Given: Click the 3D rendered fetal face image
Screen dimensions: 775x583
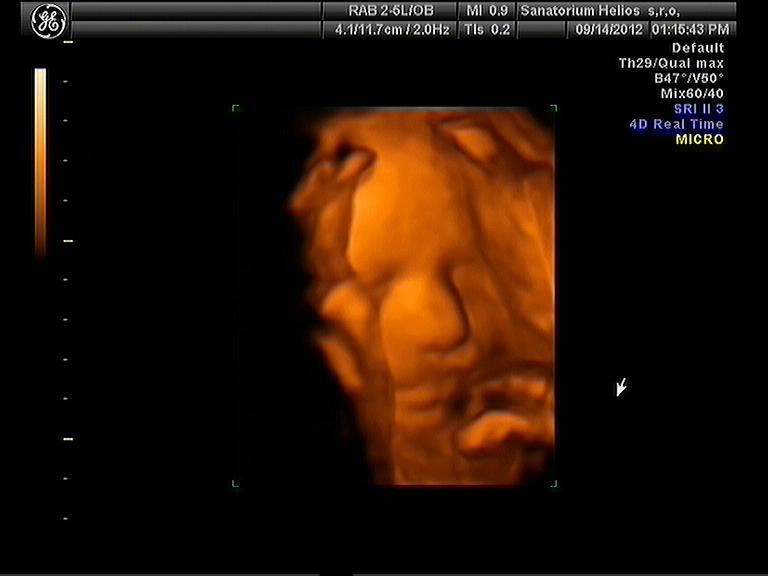Looking at the screenshot, I should click(422, 296).
